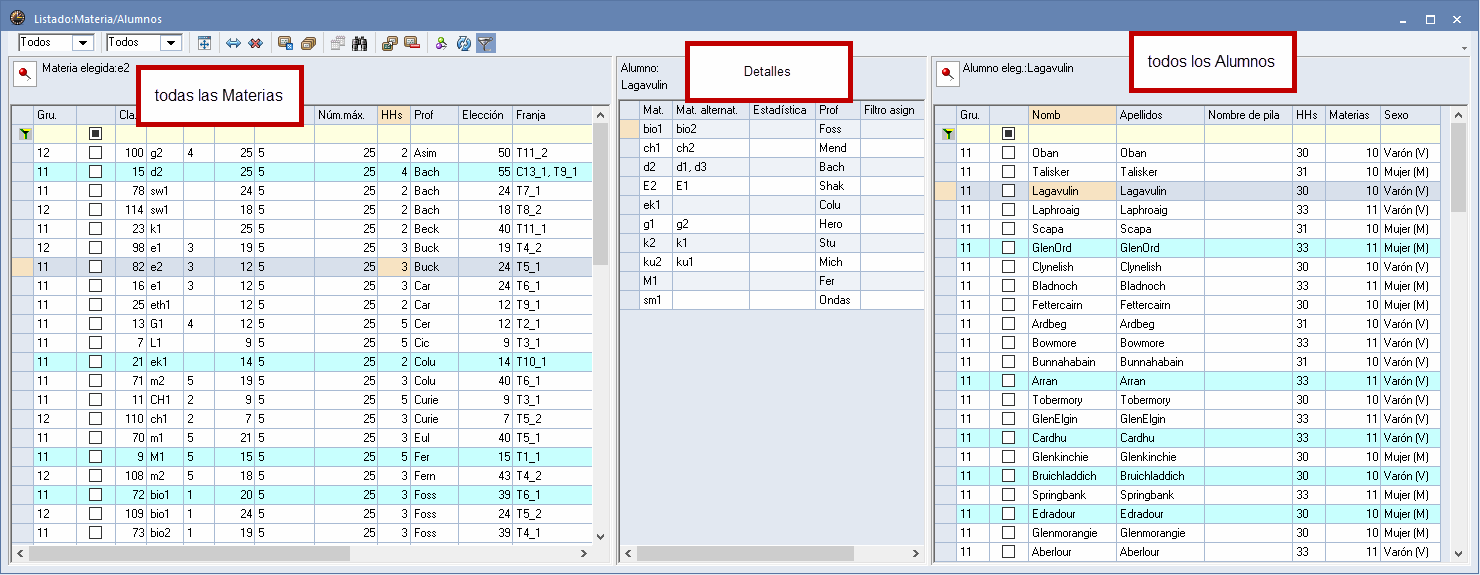Click the Núm.máx. column header
Viewport: 1480px width, 575px height.
pos(346,115)
